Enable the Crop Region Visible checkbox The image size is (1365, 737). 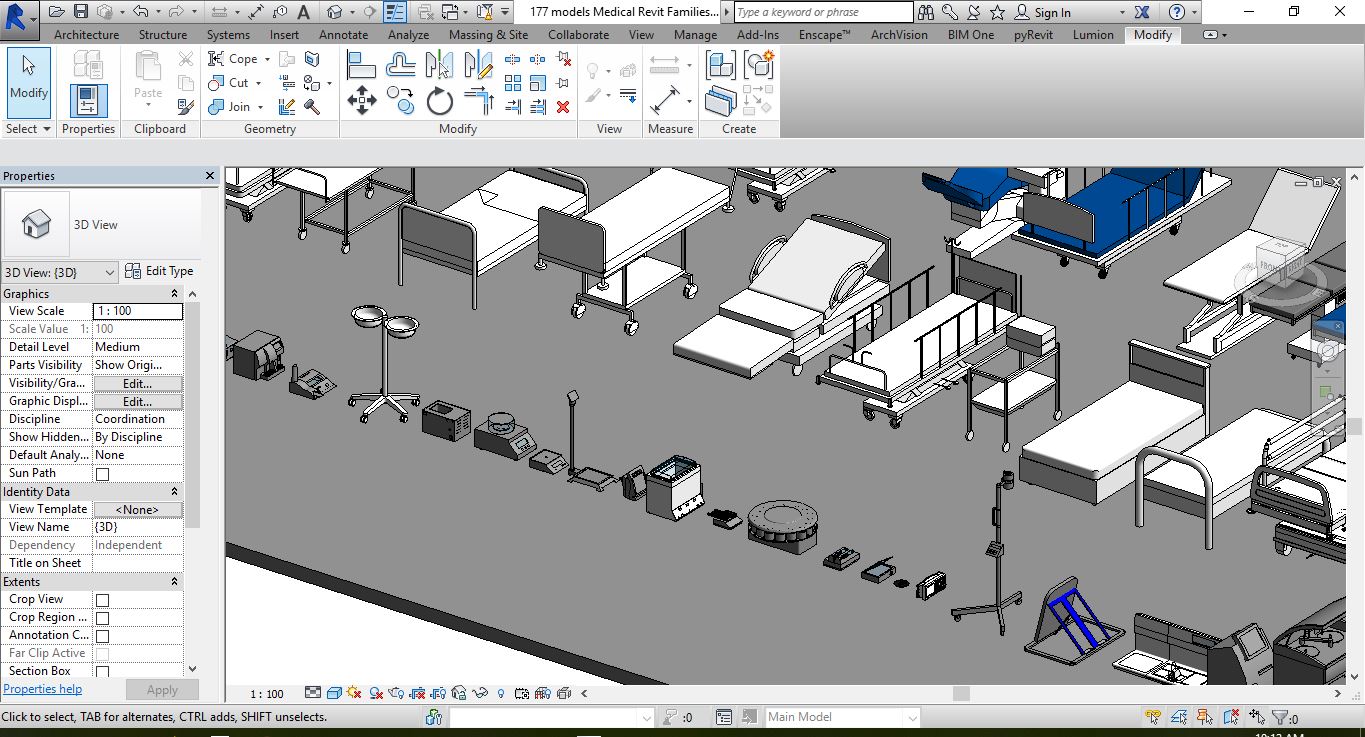pos(102,618)
